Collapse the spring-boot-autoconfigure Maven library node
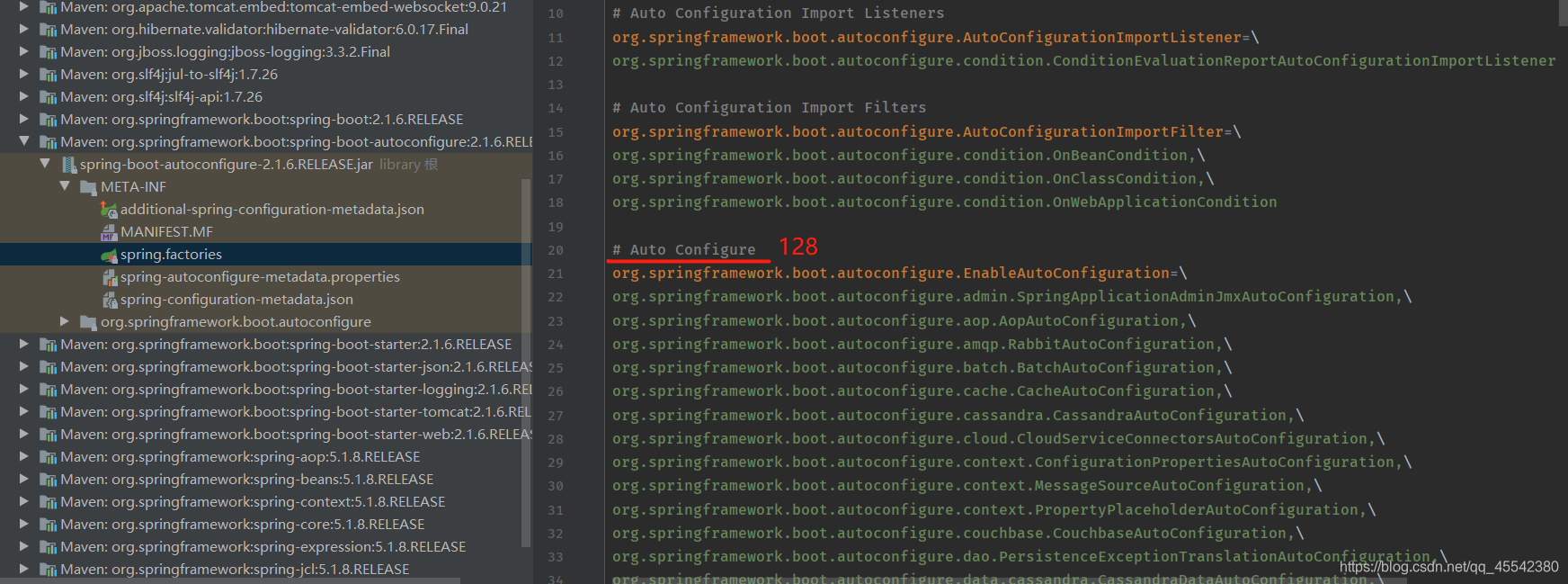The width and height of the screenshot is (1568, 584). coord(23,142)
